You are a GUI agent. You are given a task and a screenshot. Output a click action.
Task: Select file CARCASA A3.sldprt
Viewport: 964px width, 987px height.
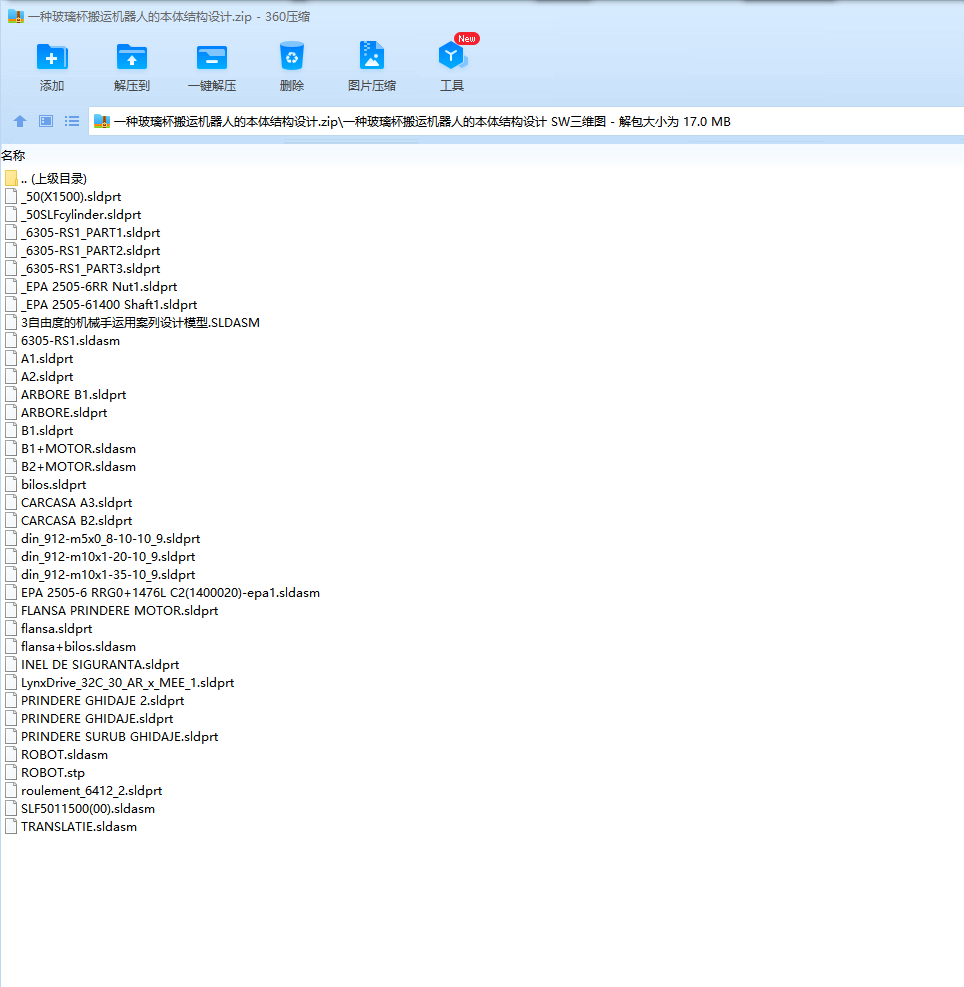tap(76, 503)
